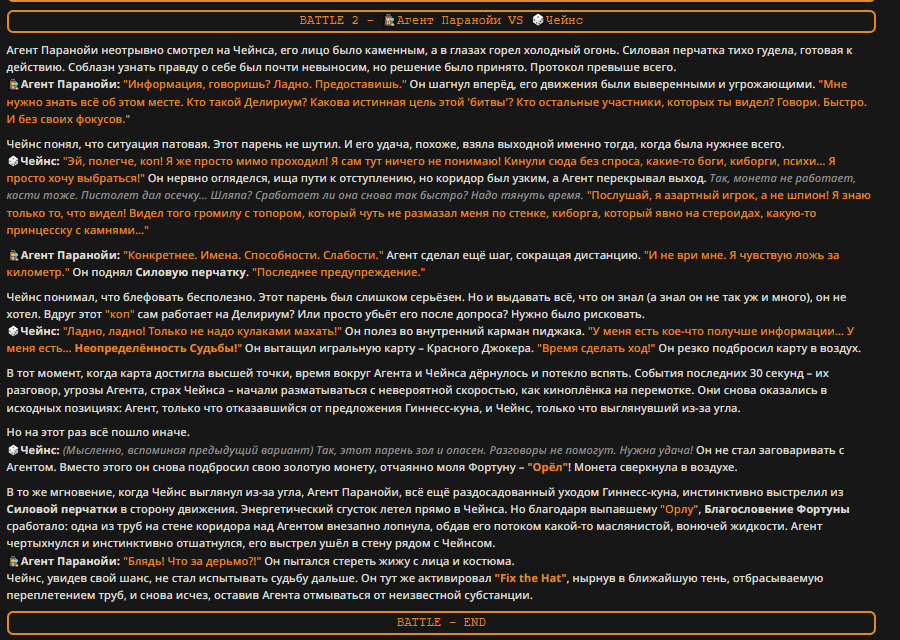
Task: Click the dice emoji in BATTLE 2 header
Action: coord(538,20)
